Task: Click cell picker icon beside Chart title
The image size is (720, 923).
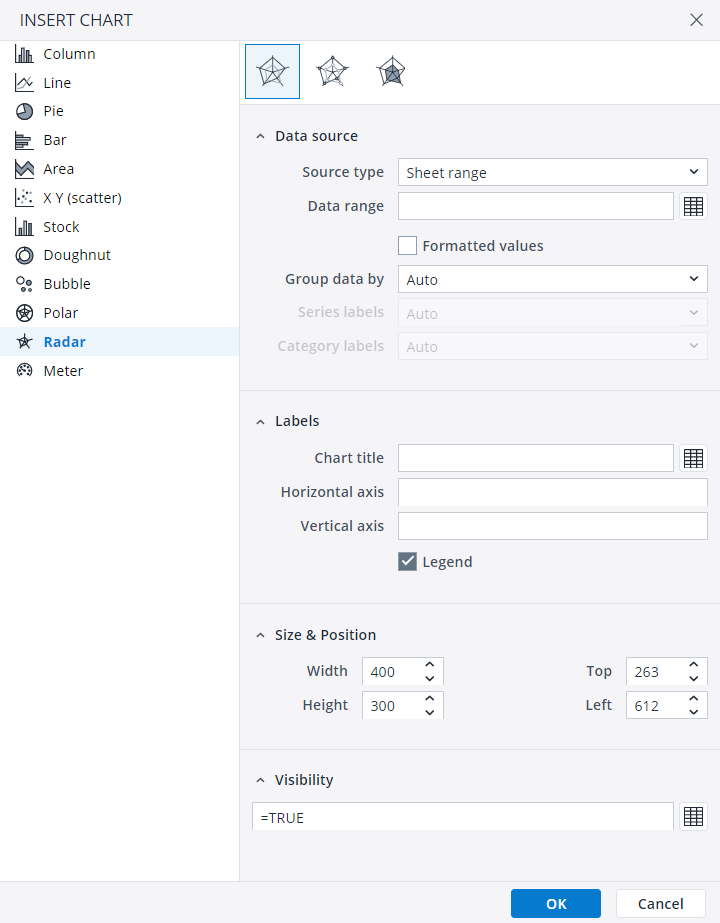Action: tap(693, 458)
